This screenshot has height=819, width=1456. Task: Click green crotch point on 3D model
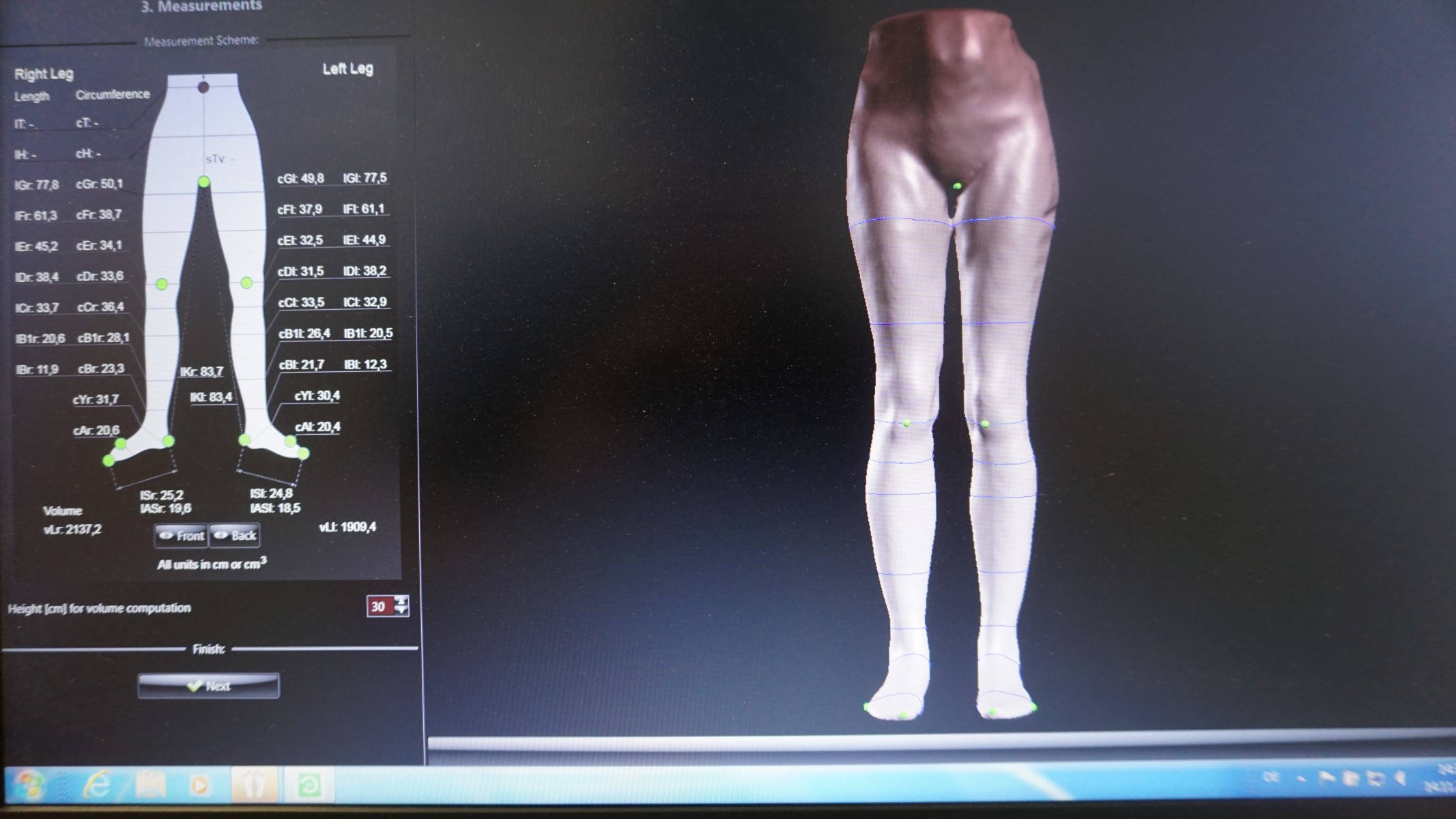[957, 186]
